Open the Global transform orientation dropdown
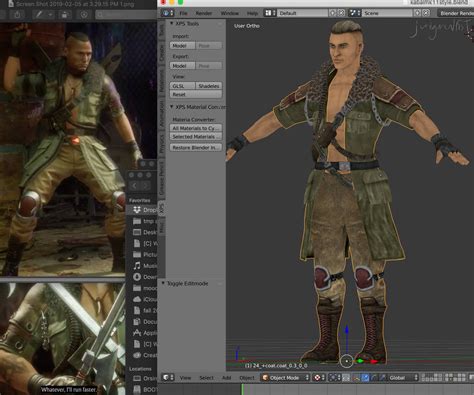This screenshot has width=474, height=395. pos(403,378)
